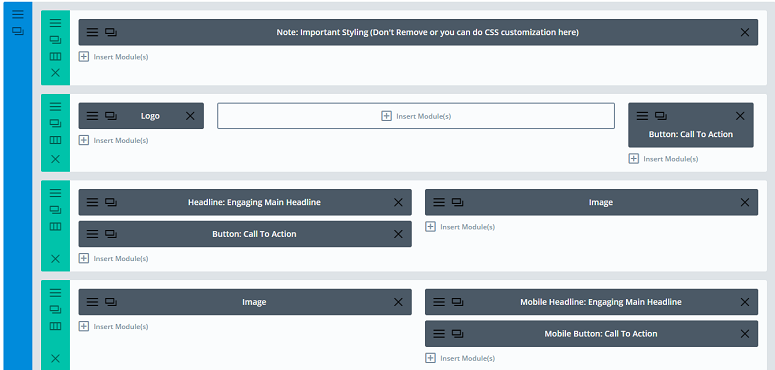
Task: Open settings of Call To Action button beside Logo row
Action: 642,116
